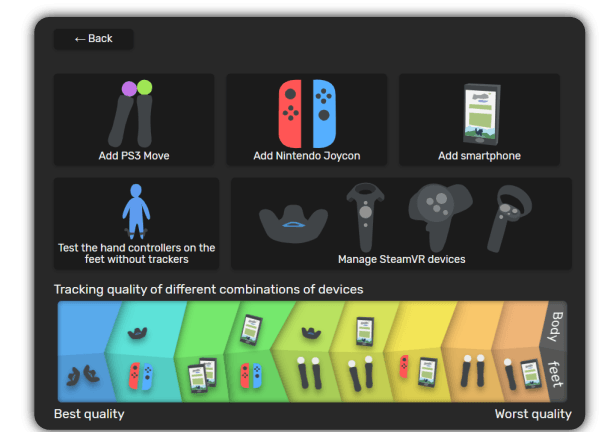Click the PS3 Move controllers icon
Image resolution: width=616 pixels, height=432 pixels.
pyautogui.click(x=132, y=113)
